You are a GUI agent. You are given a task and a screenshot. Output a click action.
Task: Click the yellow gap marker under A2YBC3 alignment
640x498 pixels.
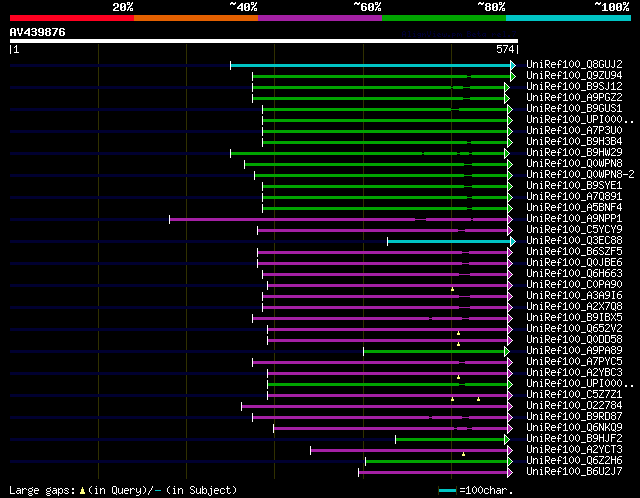458,378
